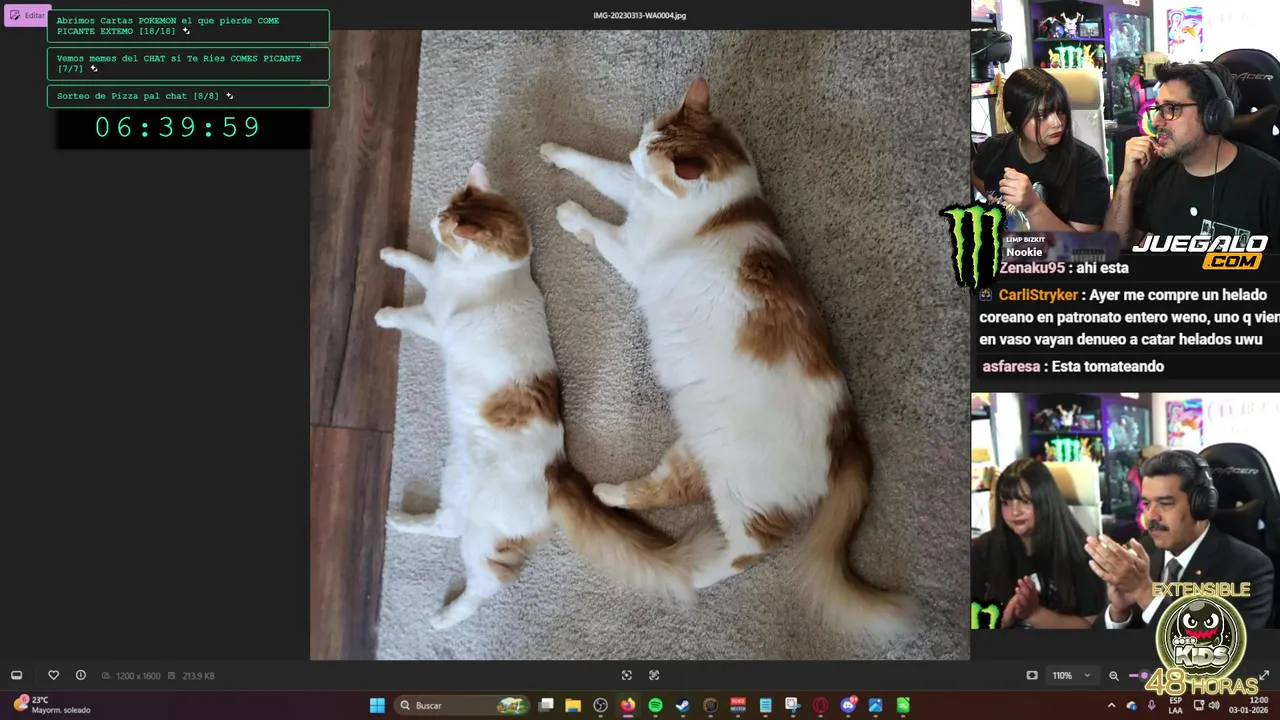Open the Opera browser taskbar icon

[x=820, y=705]
